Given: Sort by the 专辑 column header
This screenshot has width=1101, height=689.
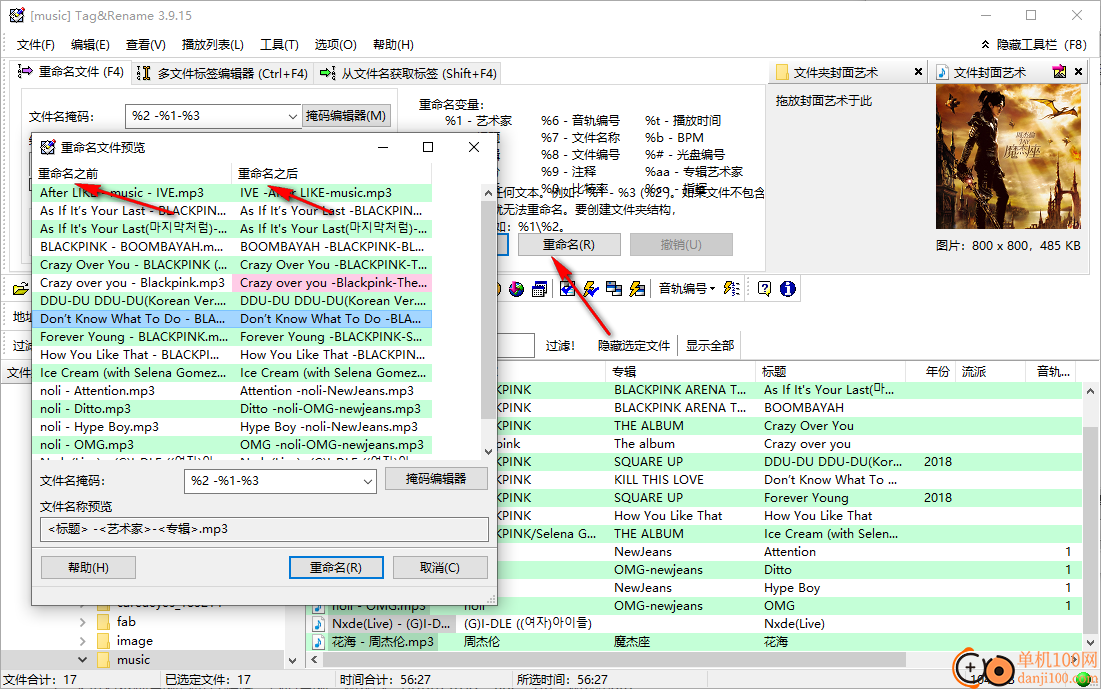Looking at the screenshot, I should (x=682, y=372).
